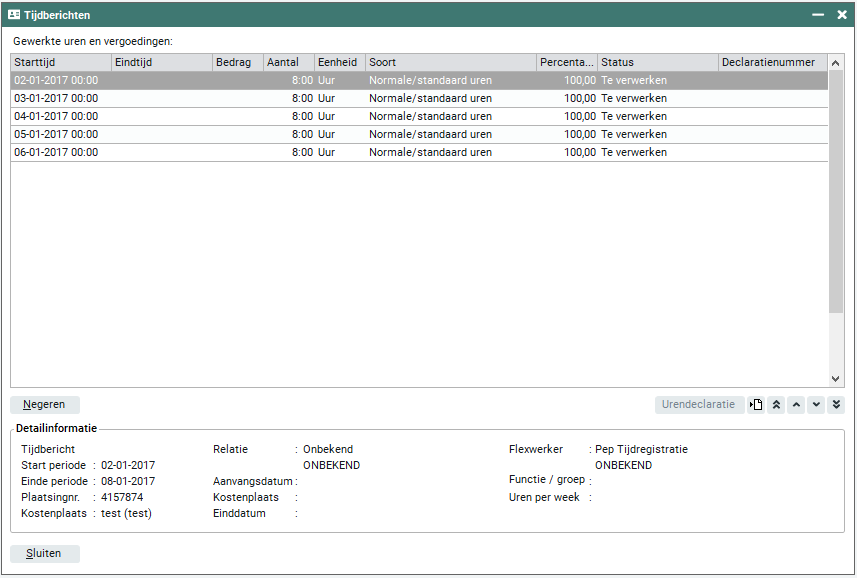Click the open document icon next to Urendeclaratie
Screen dimensions: 857x578
tap(757, 405)
